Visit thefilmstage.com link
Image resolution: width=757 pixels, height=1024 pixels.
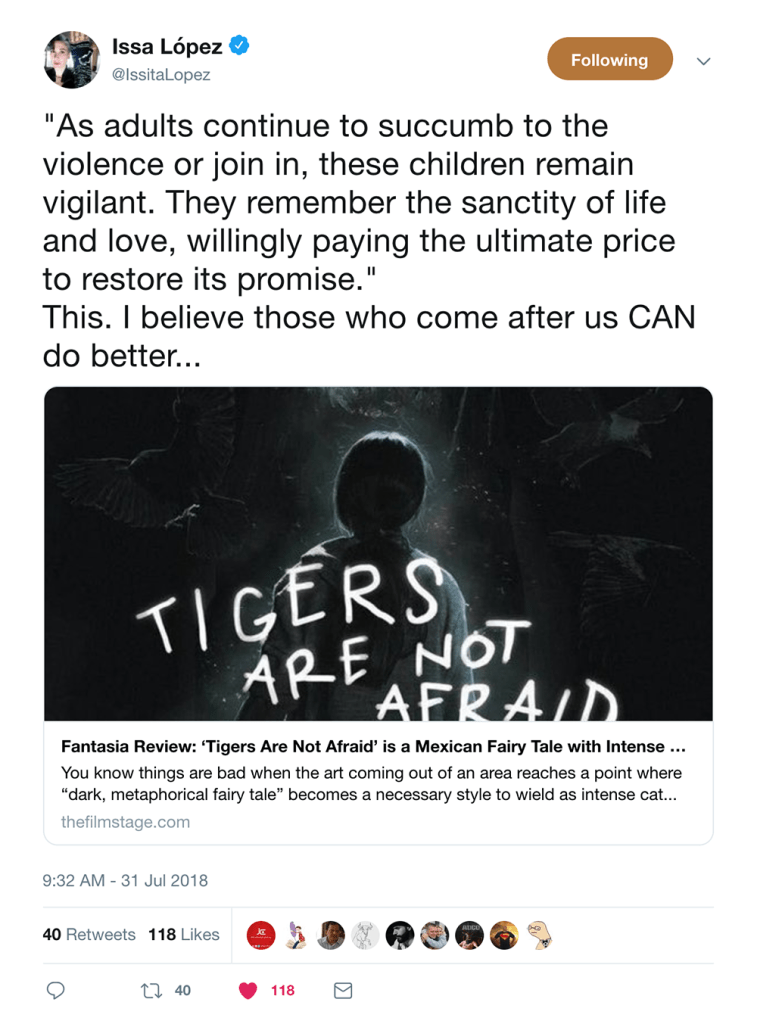(125, 822)
